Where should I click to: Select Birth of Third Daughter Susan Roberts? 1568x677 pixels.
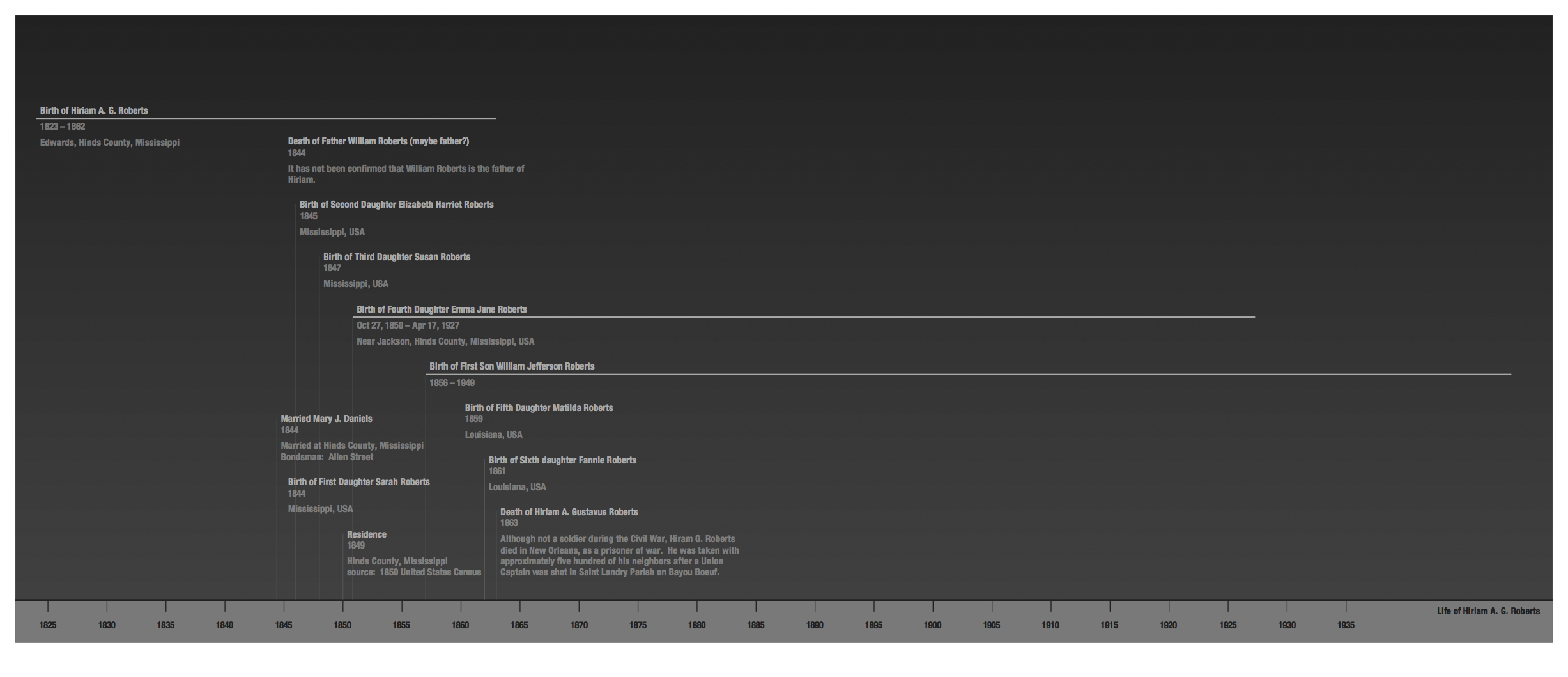pos(396,257)
